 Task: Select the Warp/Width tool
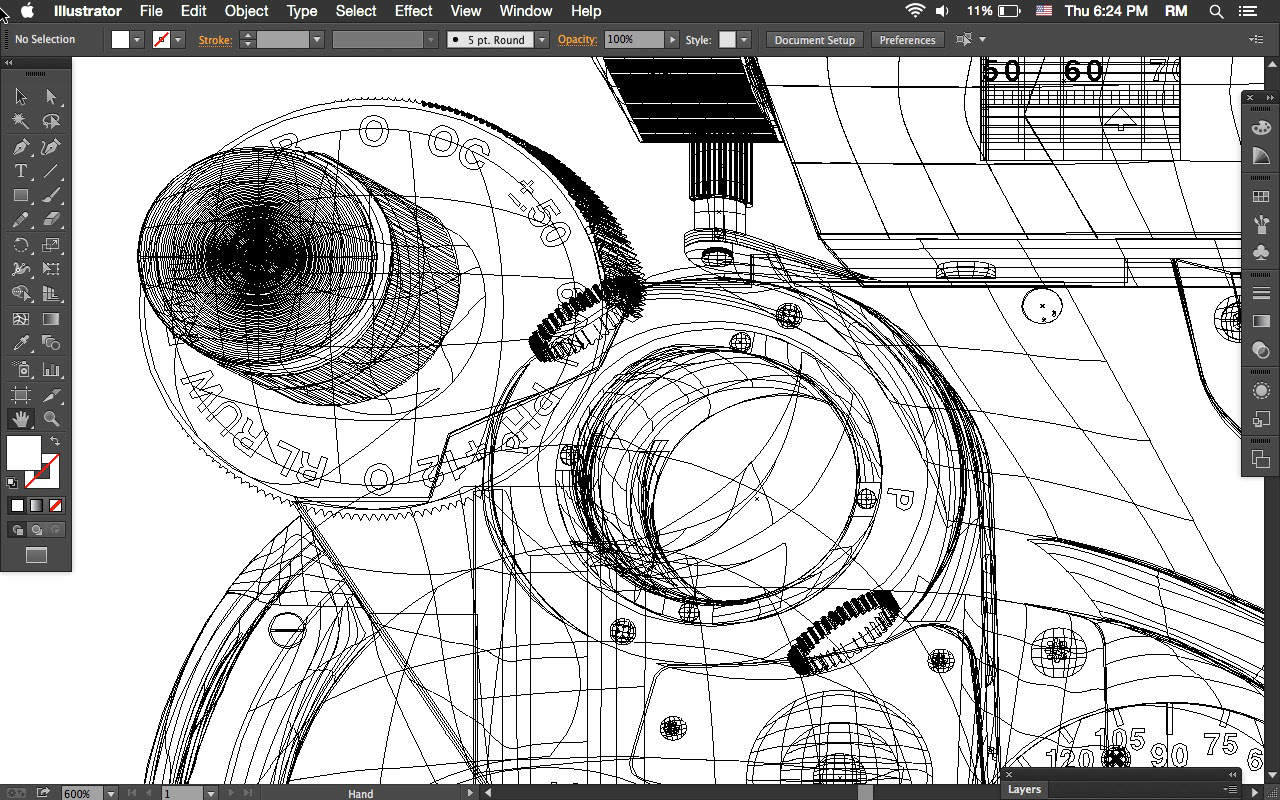pos(21,269)
